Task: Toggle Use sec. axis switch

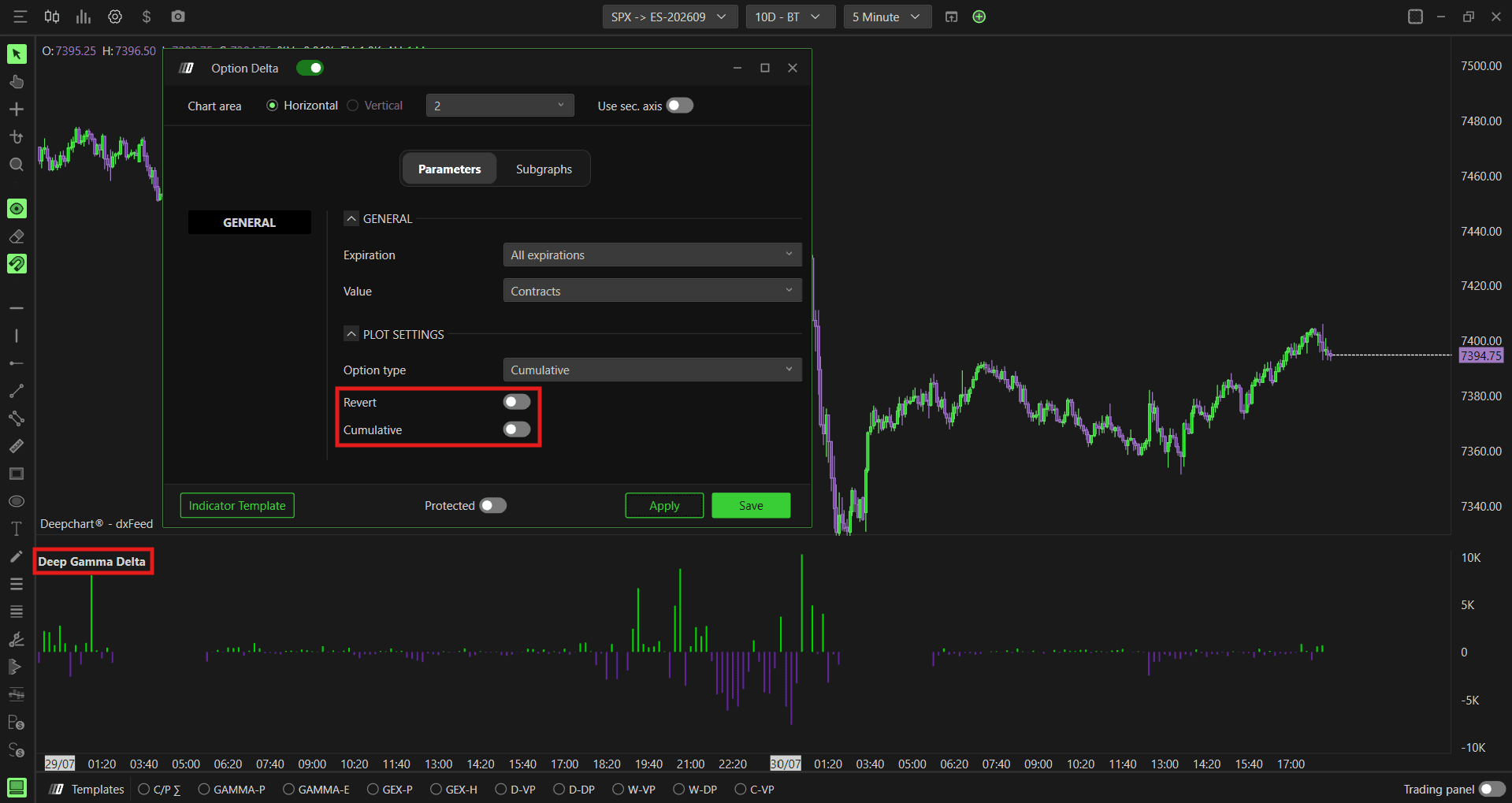Action: (680, 106)
